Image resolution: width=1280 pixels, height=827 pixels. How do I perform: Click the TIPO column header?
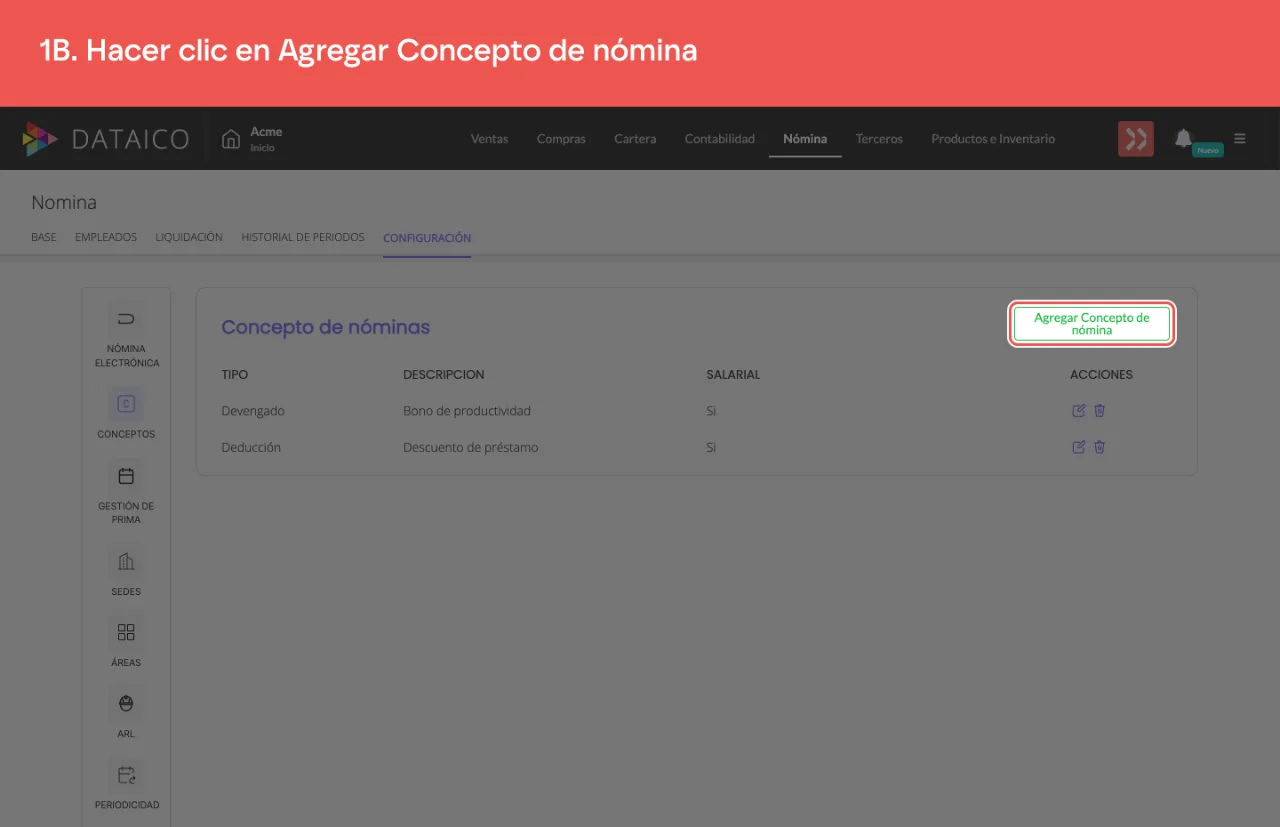[235, 374]
